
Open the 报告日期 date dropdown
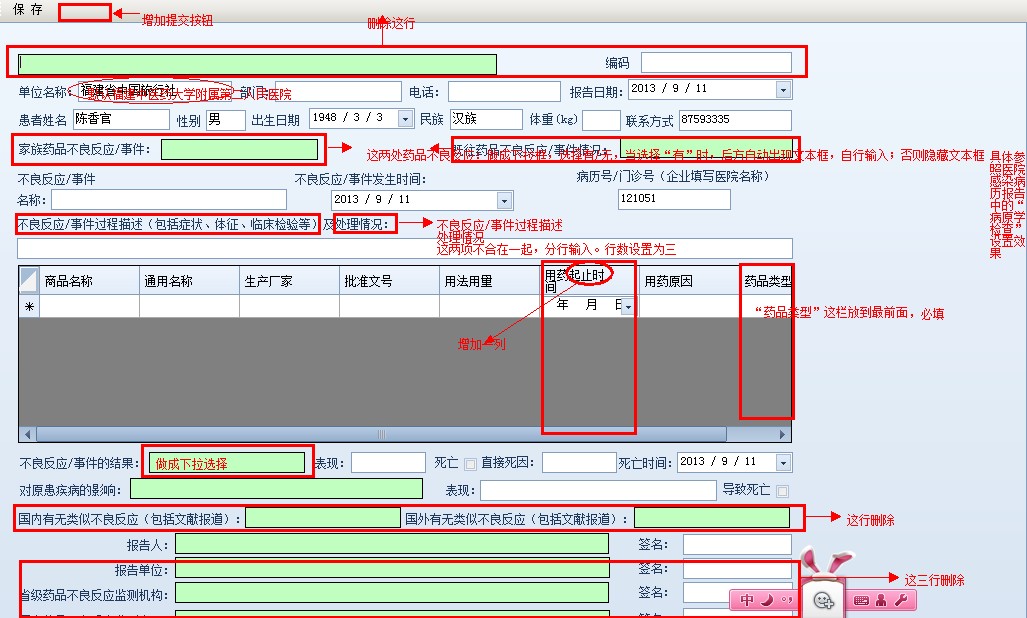click(783, 90)
